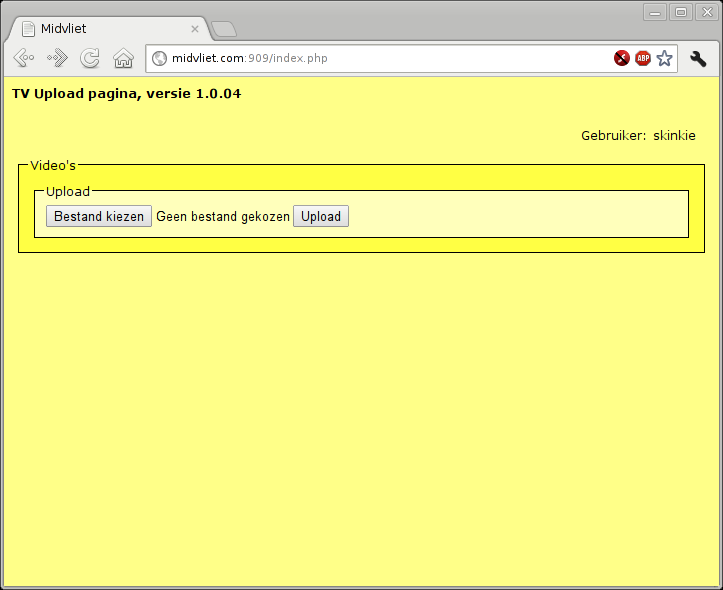Close the browser window
Screen dimensions: 723x590
(x=706, y=12)
